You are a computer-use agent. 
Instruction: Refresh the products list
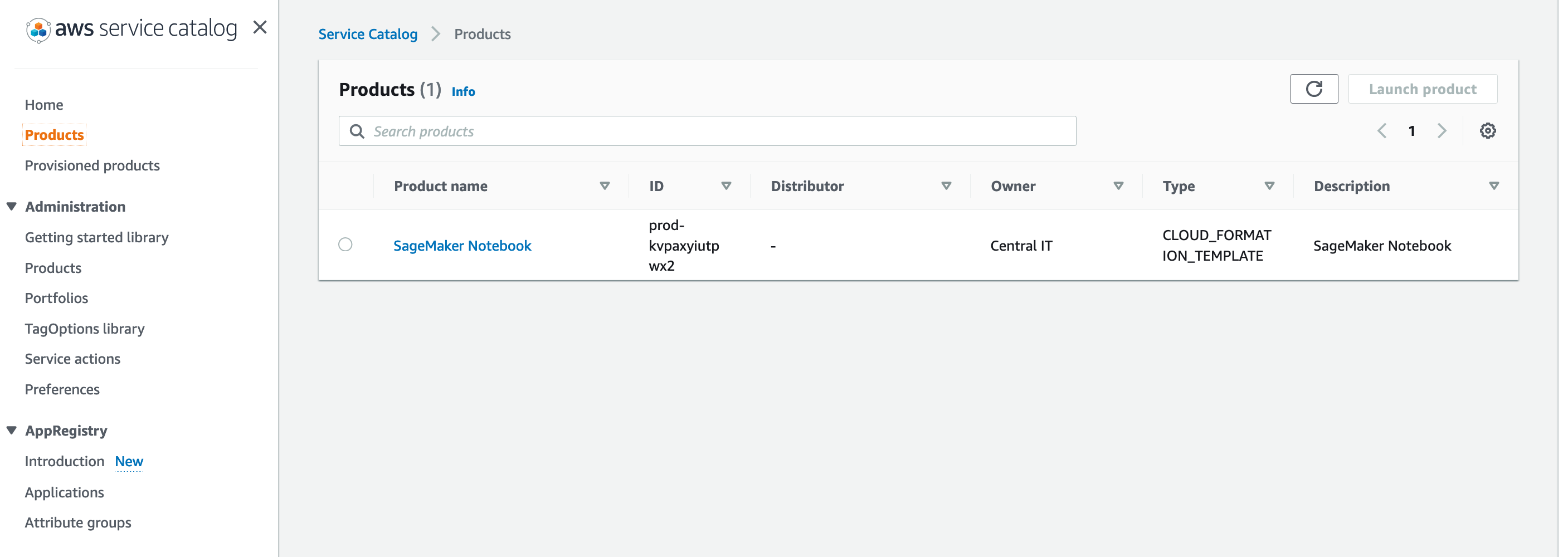click(1313, 90)
